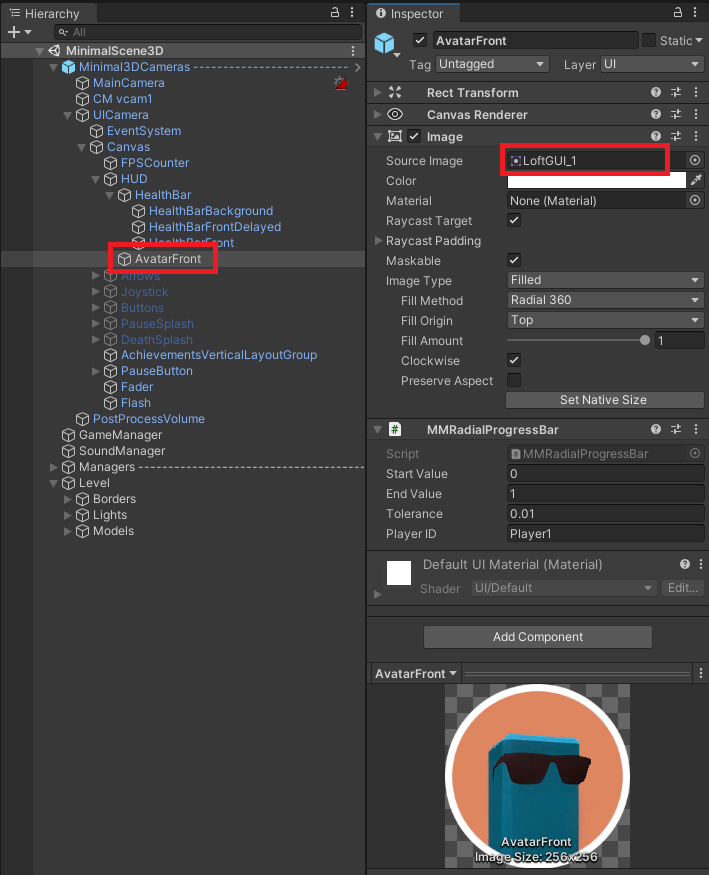The height and width of the screenshot is (875, 709).
Task: Toggle AvatarFront active checkbox
Action: coord(419,40)
